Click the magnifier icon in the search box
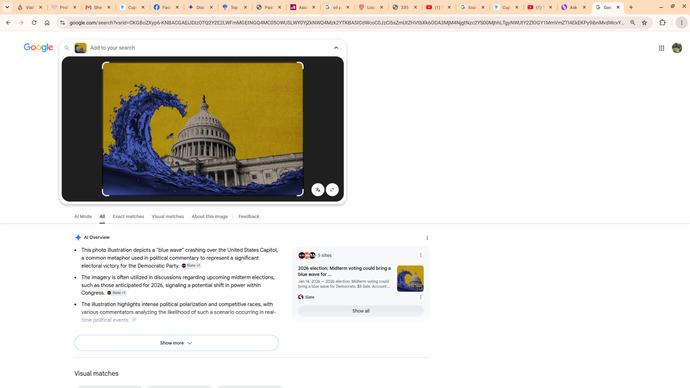Image resolution: width=690 pixels, height=388 pixels. coord(67,48)
